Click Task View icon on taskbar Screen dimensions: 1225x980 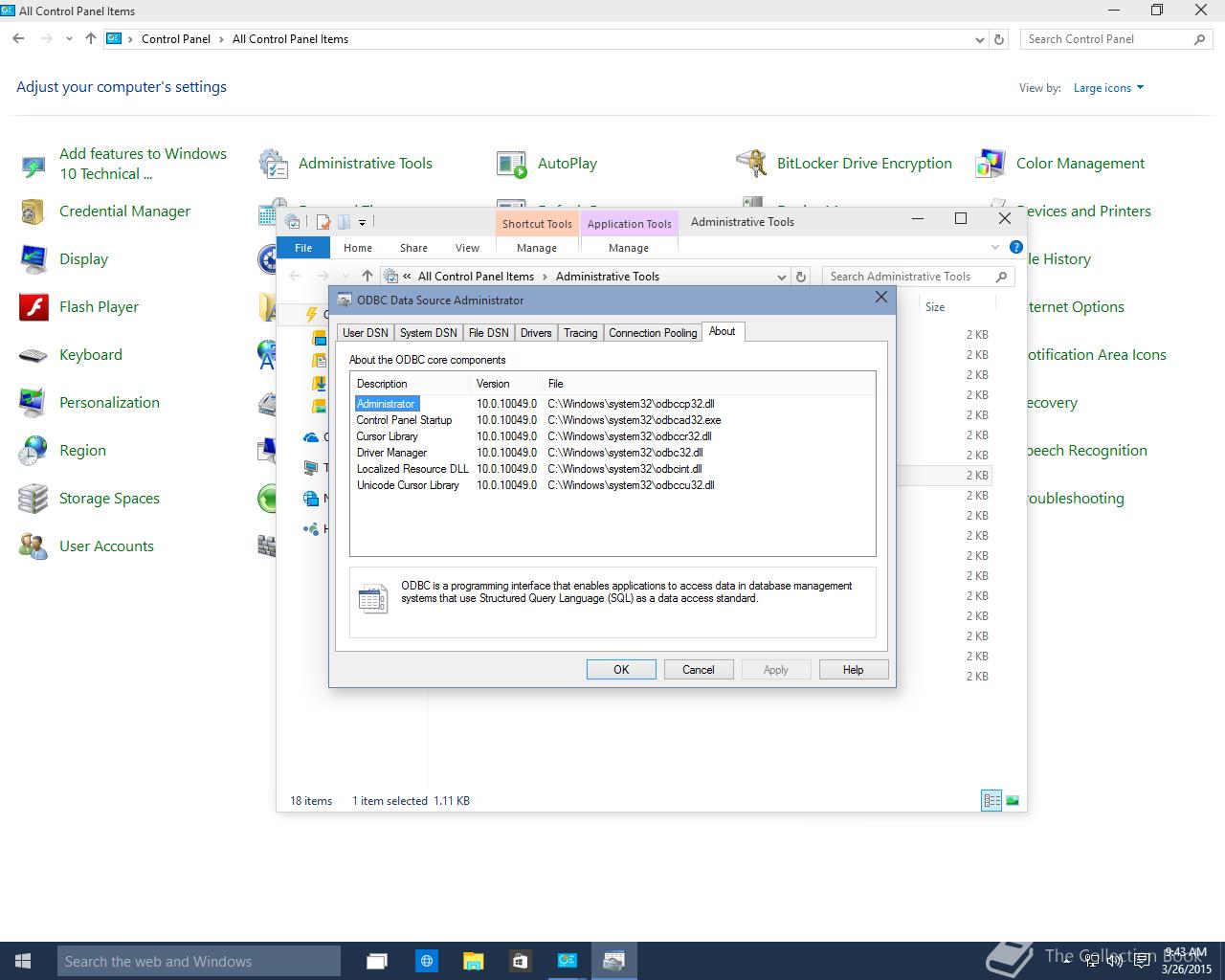point(377,961)
